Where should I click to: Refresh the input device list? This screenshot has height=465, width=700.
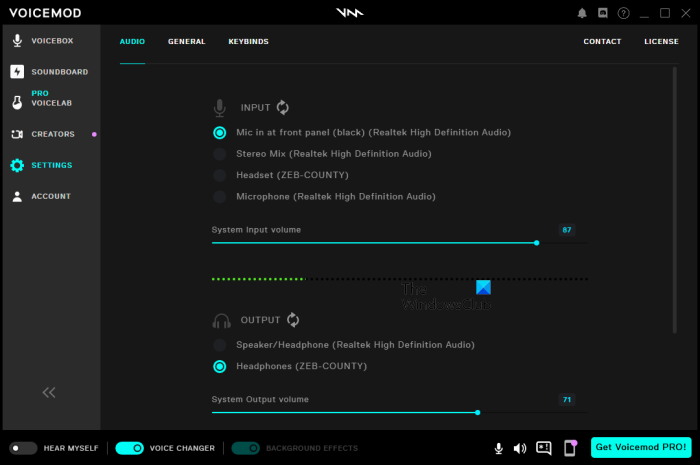[x=283, y=108]
